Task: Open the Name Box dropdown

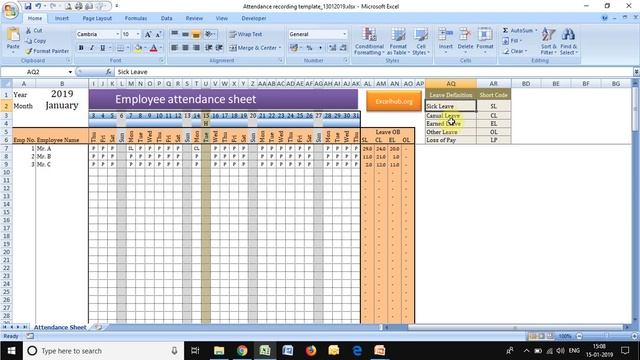Action: pos(70,72)
